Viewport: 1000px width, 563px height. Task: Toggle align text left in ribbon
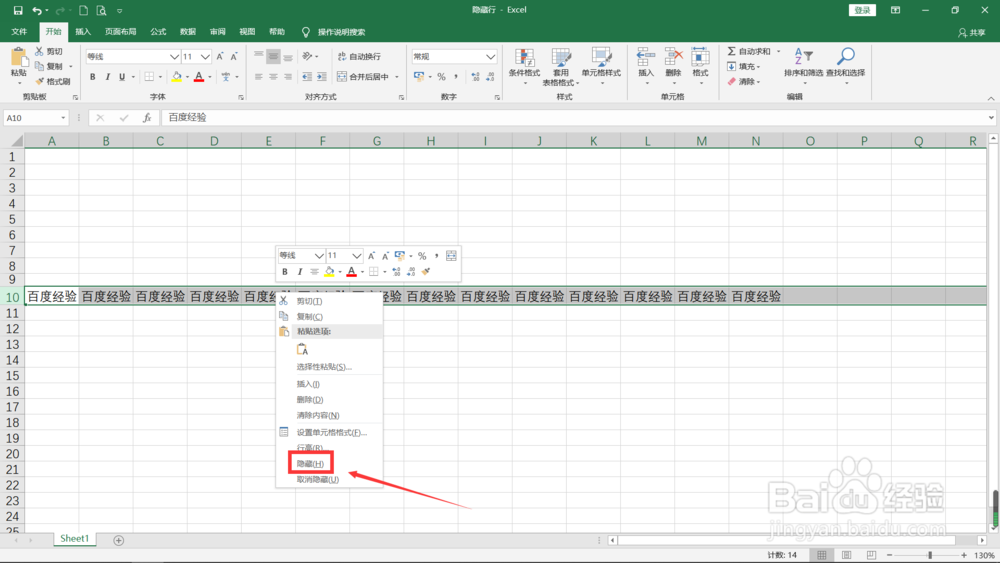[258, 77]
